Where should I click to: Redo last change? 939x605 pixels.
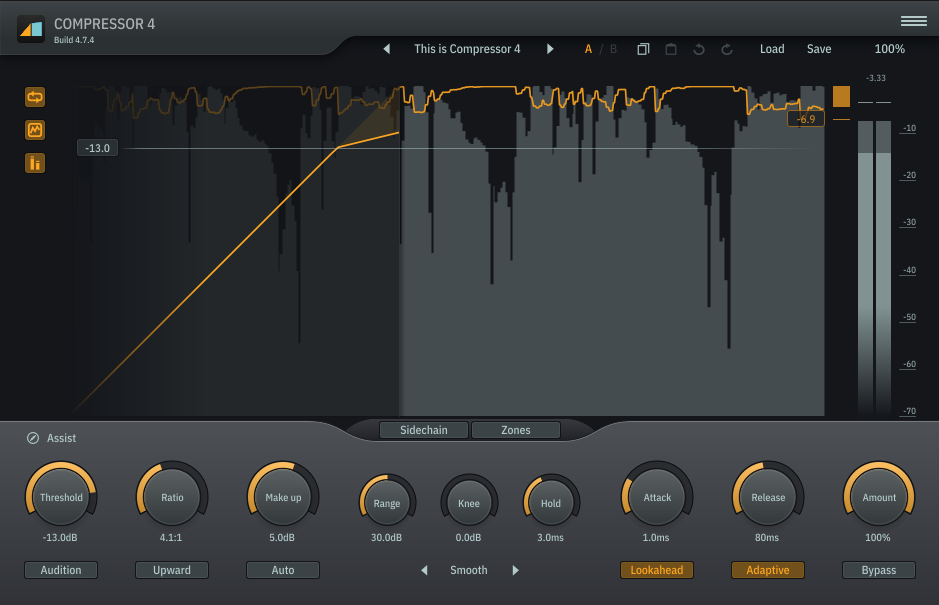726,49
